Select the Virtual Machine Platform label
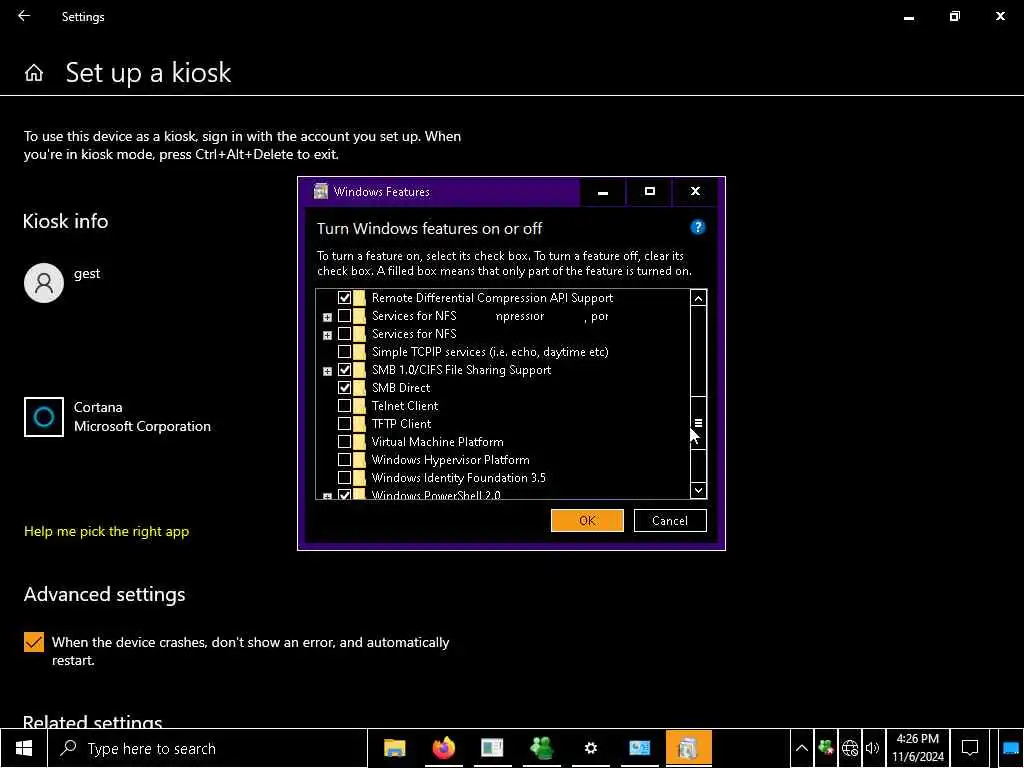Image resolution: width=1024 pixels, height=768 pixels. point(438,441)
